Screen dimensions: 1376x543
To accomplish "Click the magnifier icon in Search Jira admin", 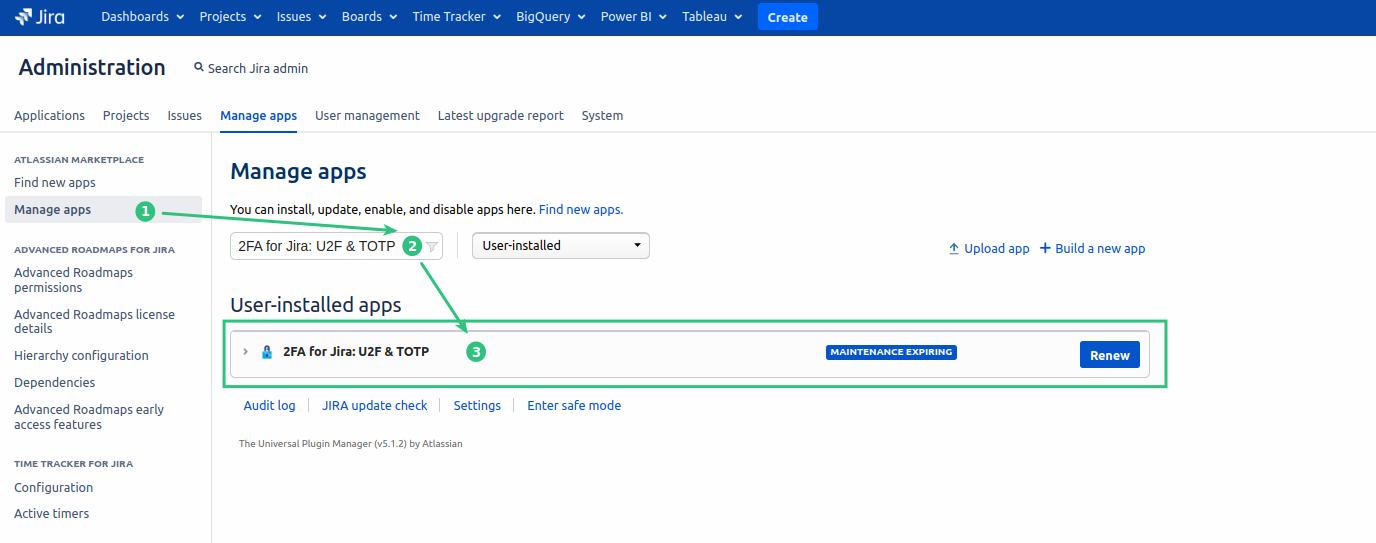I will tap(198, 67).
